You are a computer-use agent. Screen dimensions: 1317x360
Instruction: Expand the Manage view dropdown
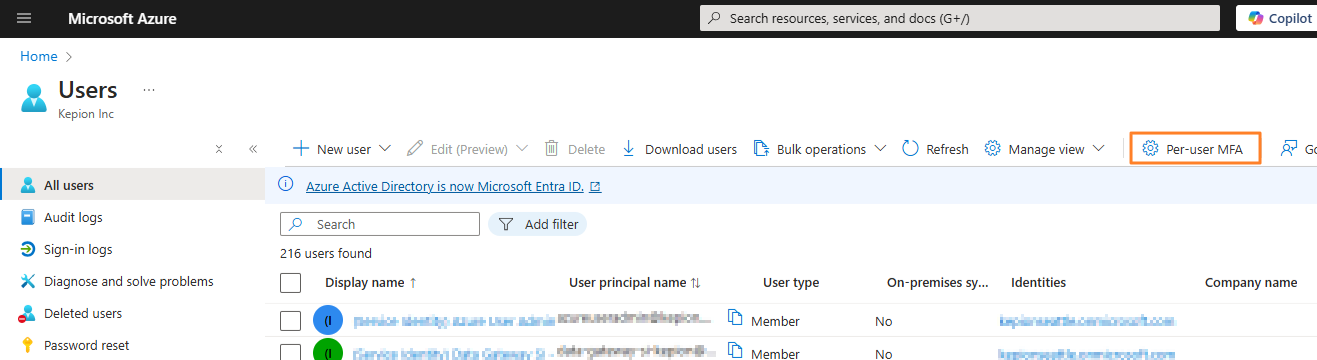click(x=1098, y=149)
